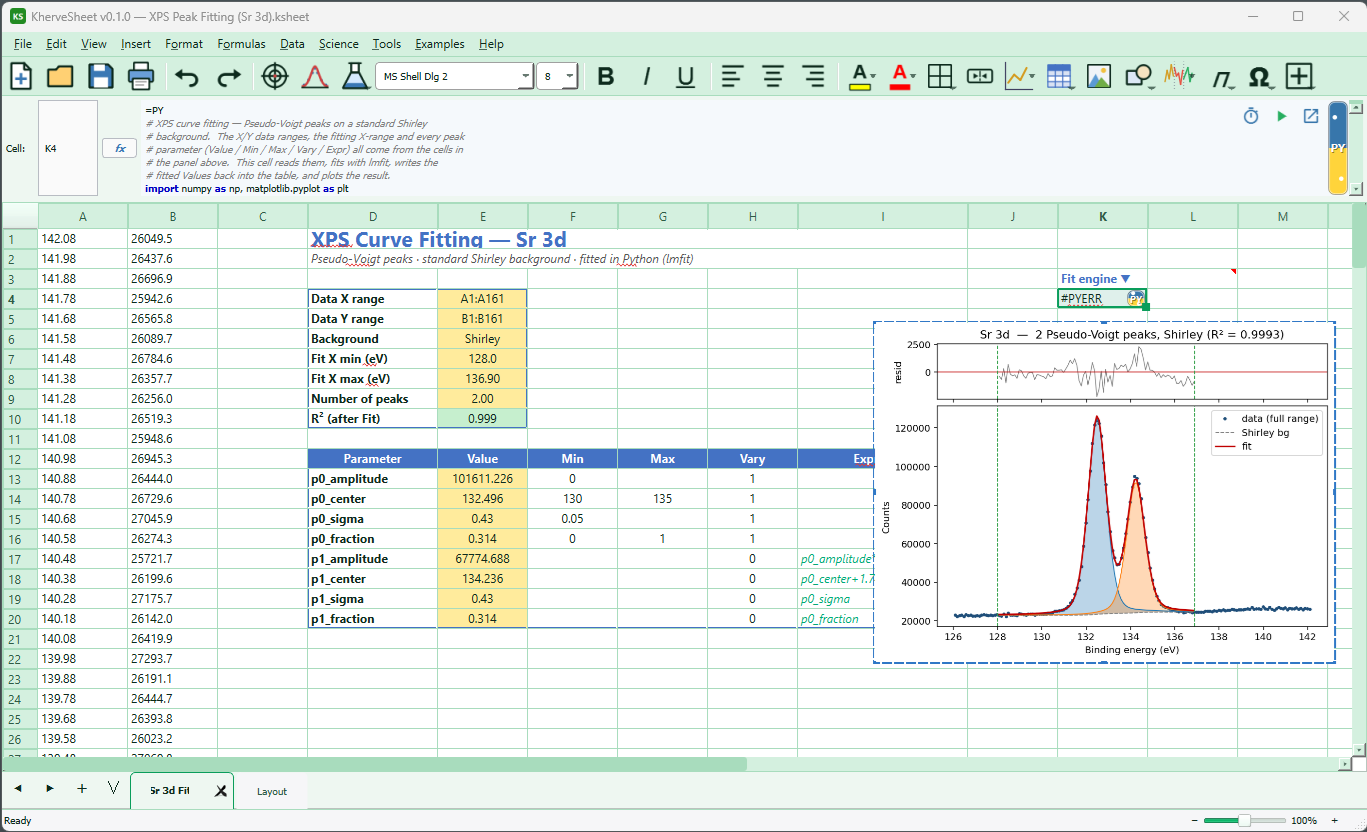The image size is (1367, 832).
Task: Click the p0_center value 132.496
Action: tap(482, 498)
